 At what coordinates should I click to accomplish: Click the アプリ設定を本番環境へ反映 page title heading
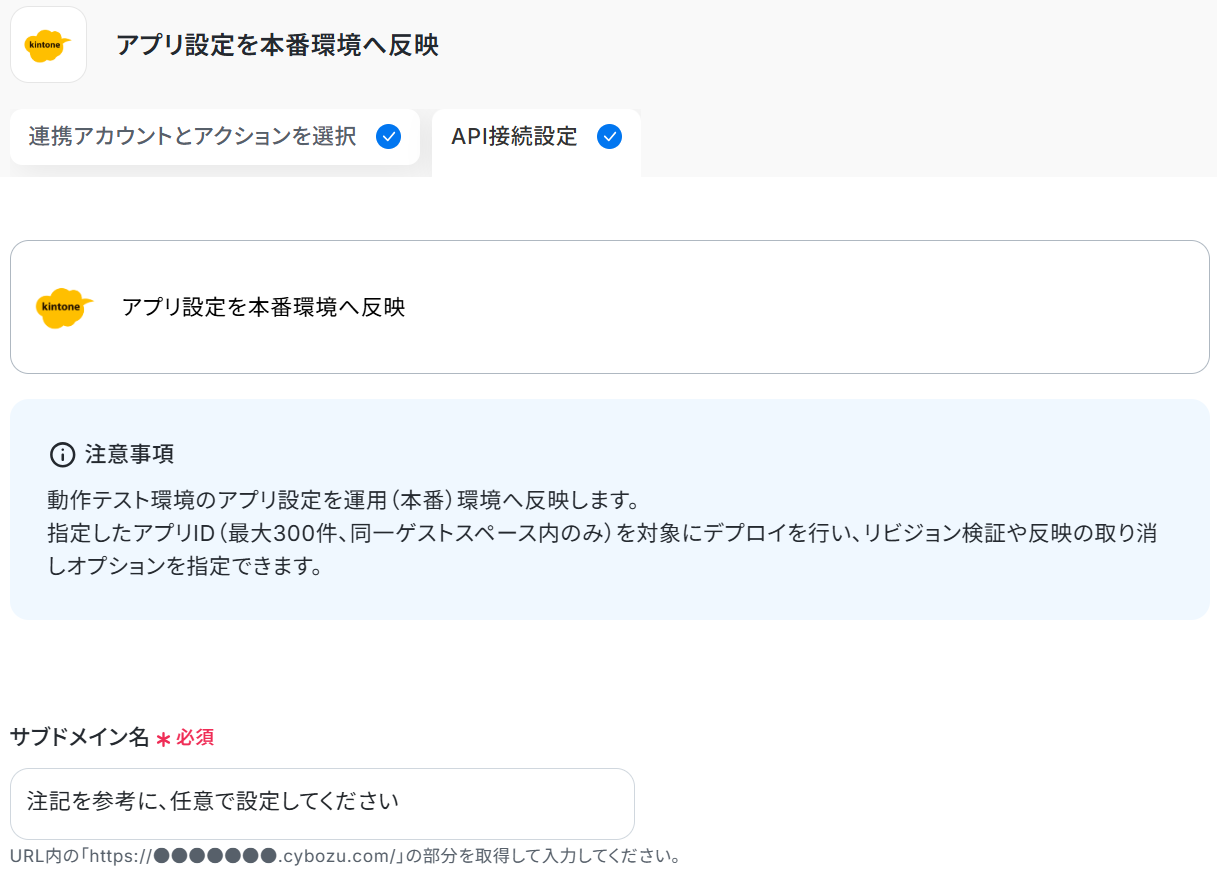(x=277, y=45)
